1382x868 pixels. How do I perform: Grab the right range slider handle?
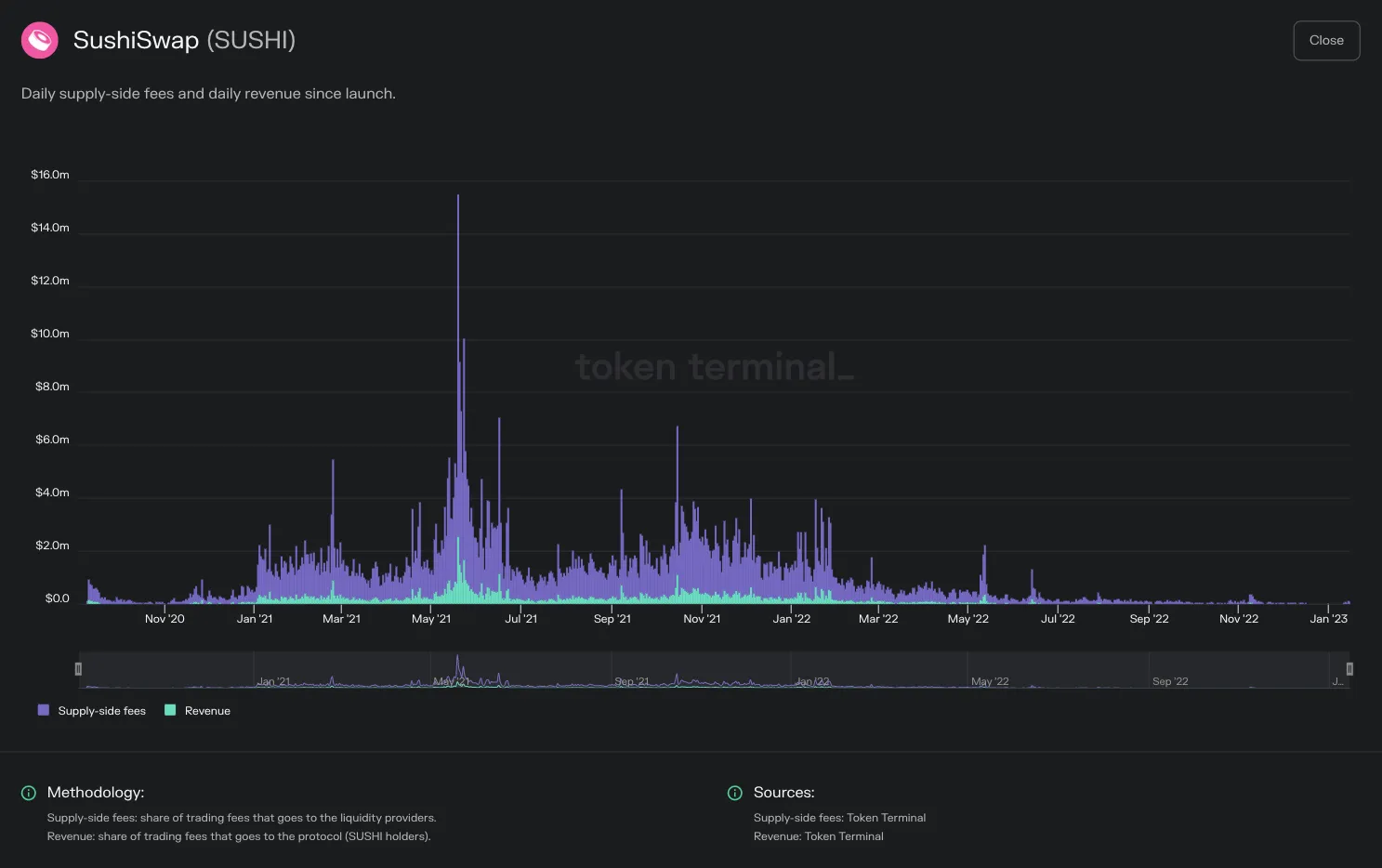[1349, 669]
